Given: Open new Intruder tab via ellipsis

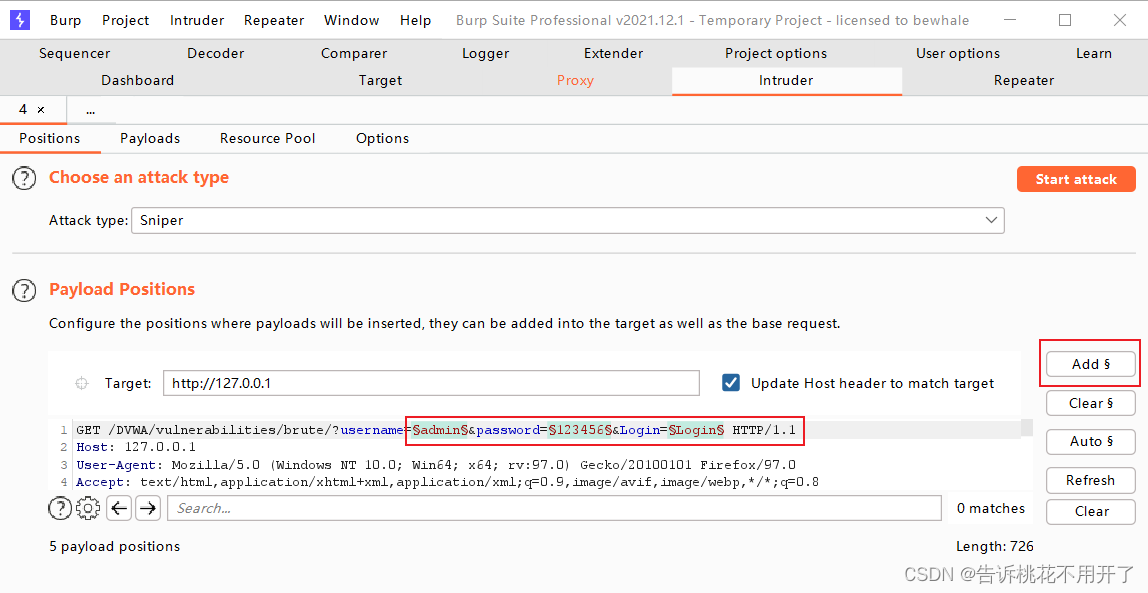Looking at the screenshot, I should (x=90, y=111).
